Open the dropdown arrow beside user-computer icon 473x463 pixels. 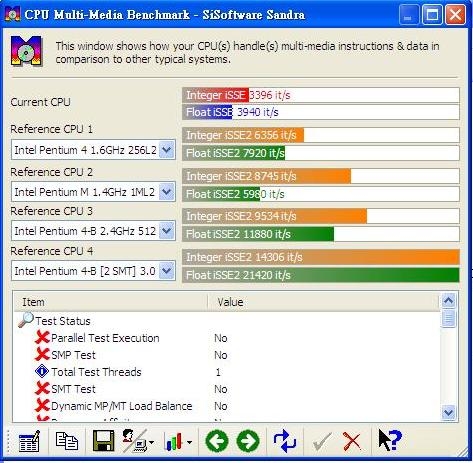pos(151,442)
